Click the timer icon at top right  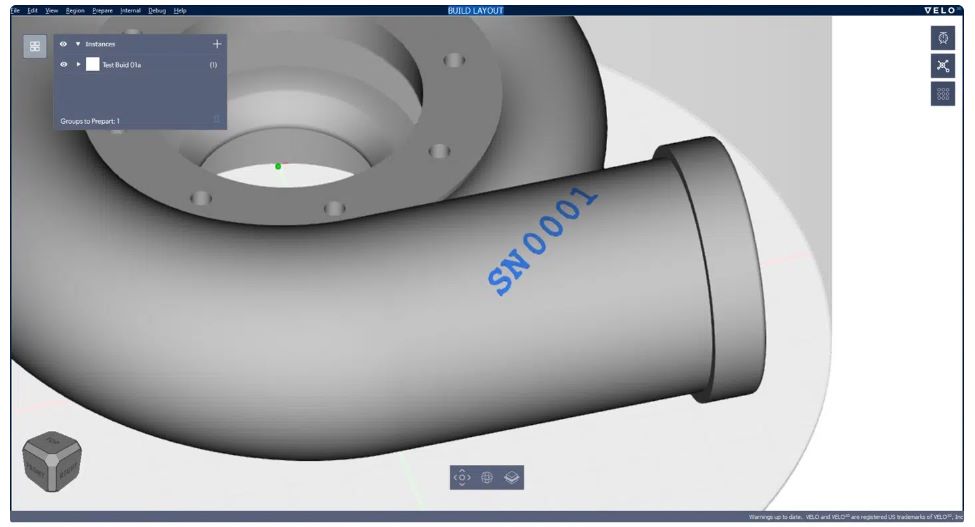pyautogui.click(x=943, y=38)
